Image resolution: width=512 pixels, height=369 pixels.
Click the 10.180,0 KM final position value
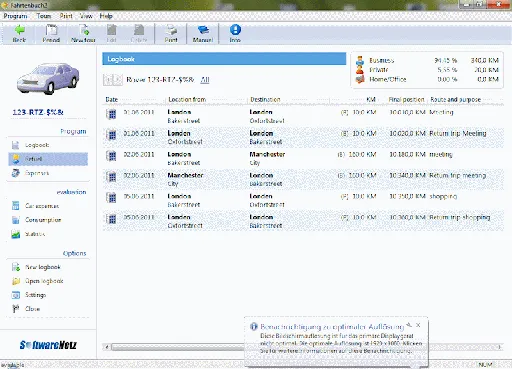pos(407,154)
